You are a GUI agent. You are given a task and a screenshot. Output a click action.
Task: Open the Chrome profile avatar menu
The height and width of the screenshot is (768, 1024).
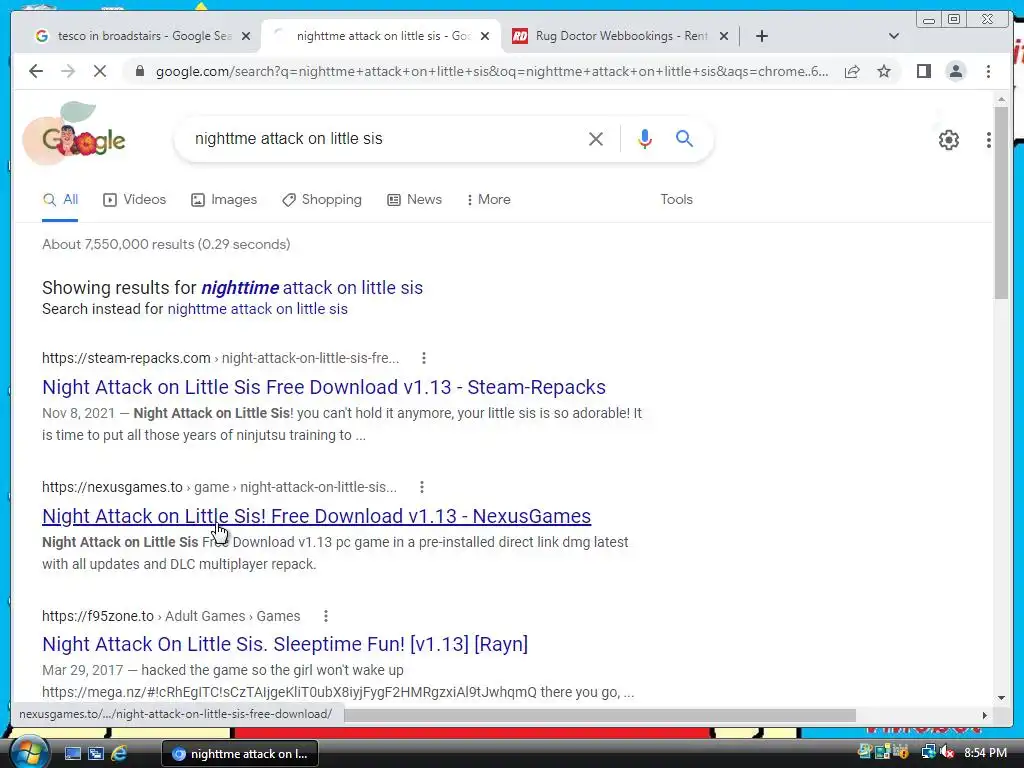955,71
